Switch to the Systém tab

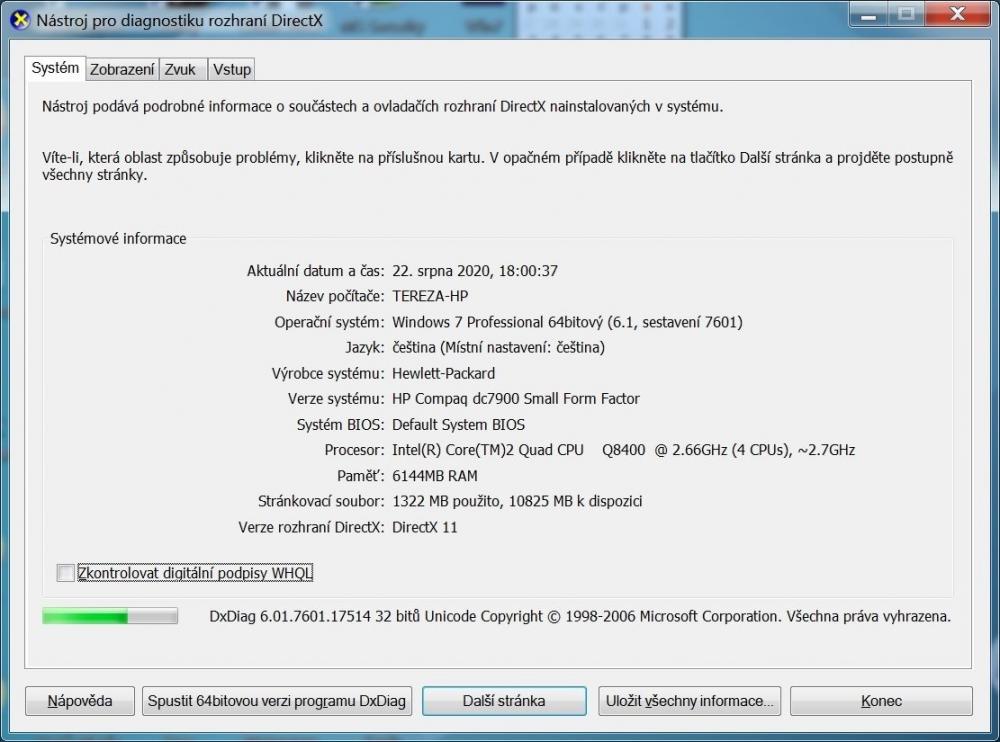(55, 68)
